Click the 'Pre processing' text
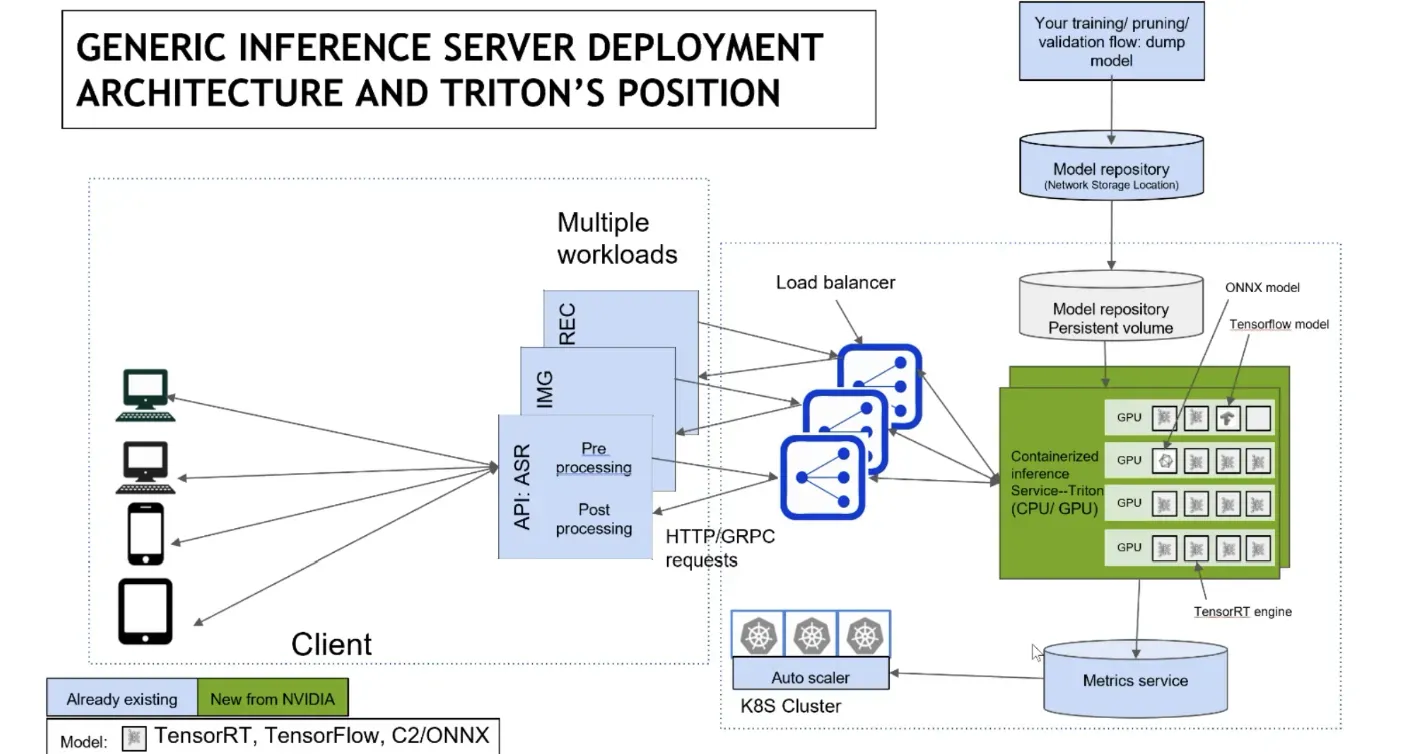1420x754 pixels. click(594, 458)
